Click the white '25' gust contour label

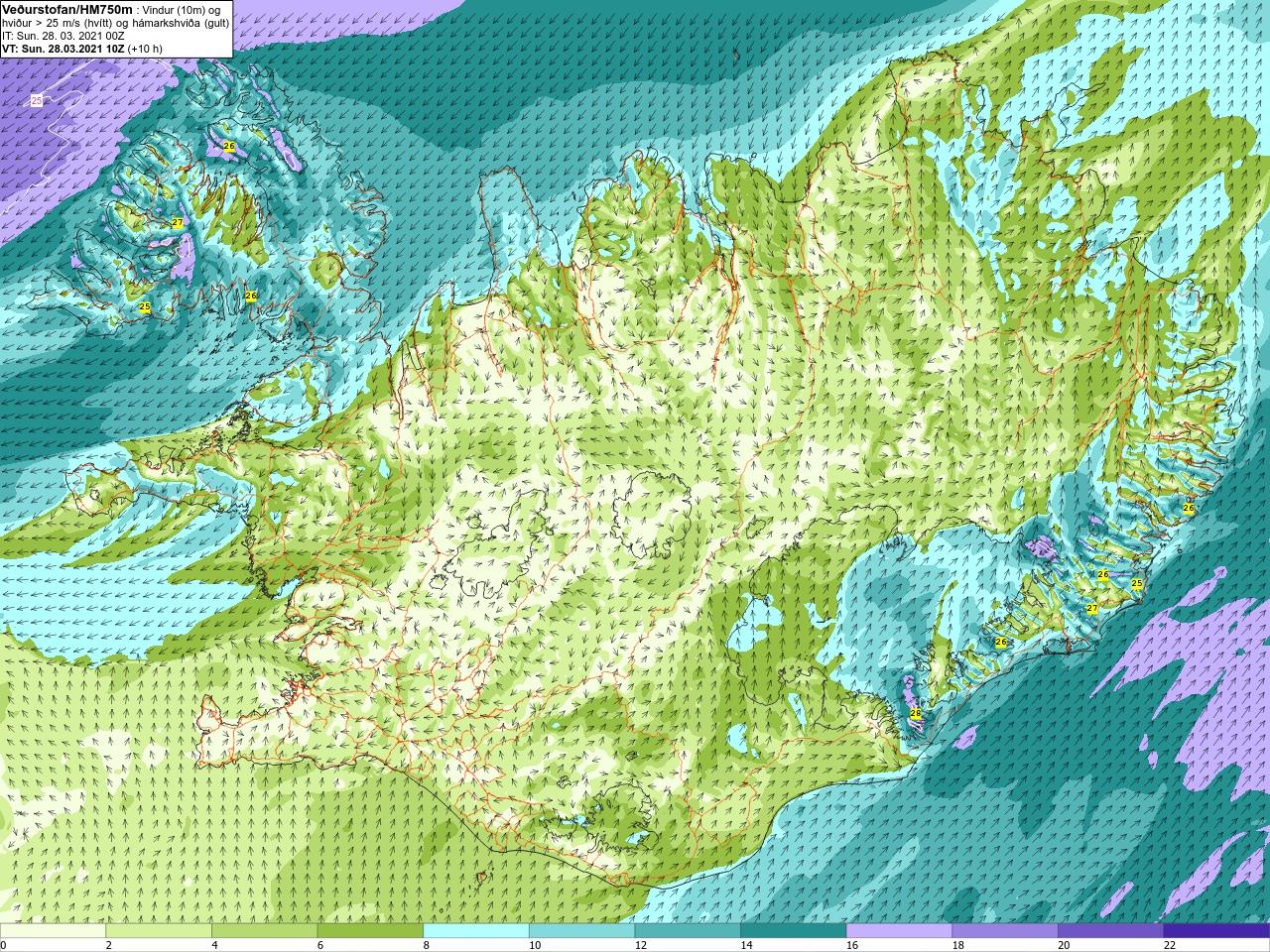37,100
